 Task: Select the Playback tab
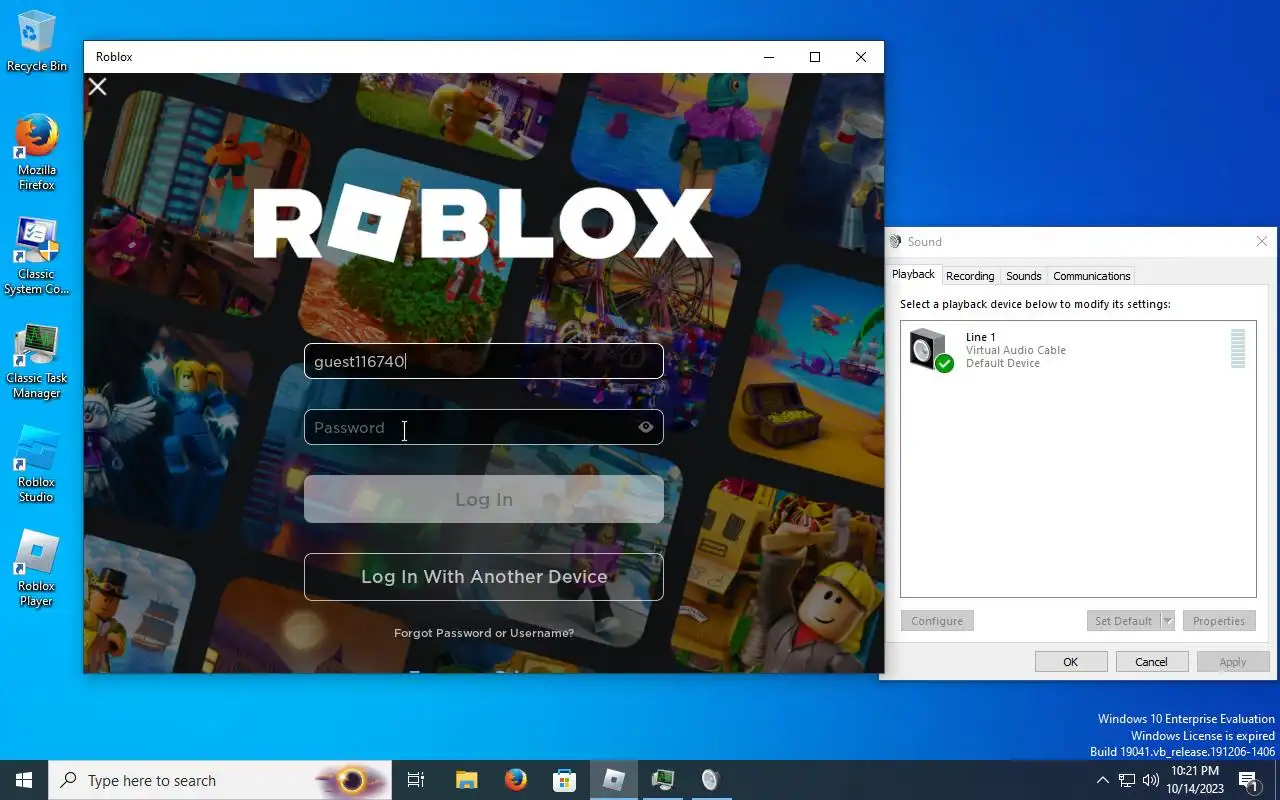coord(913,274)
